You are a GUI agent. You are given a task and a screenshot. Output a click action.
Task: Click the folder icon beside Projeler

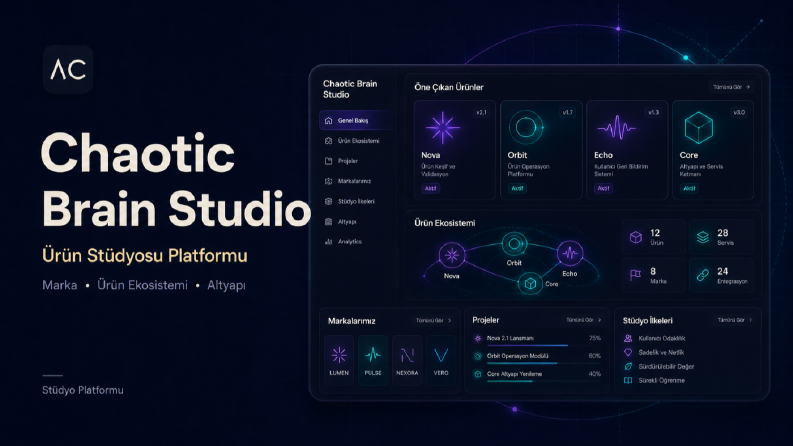(328, 161)
